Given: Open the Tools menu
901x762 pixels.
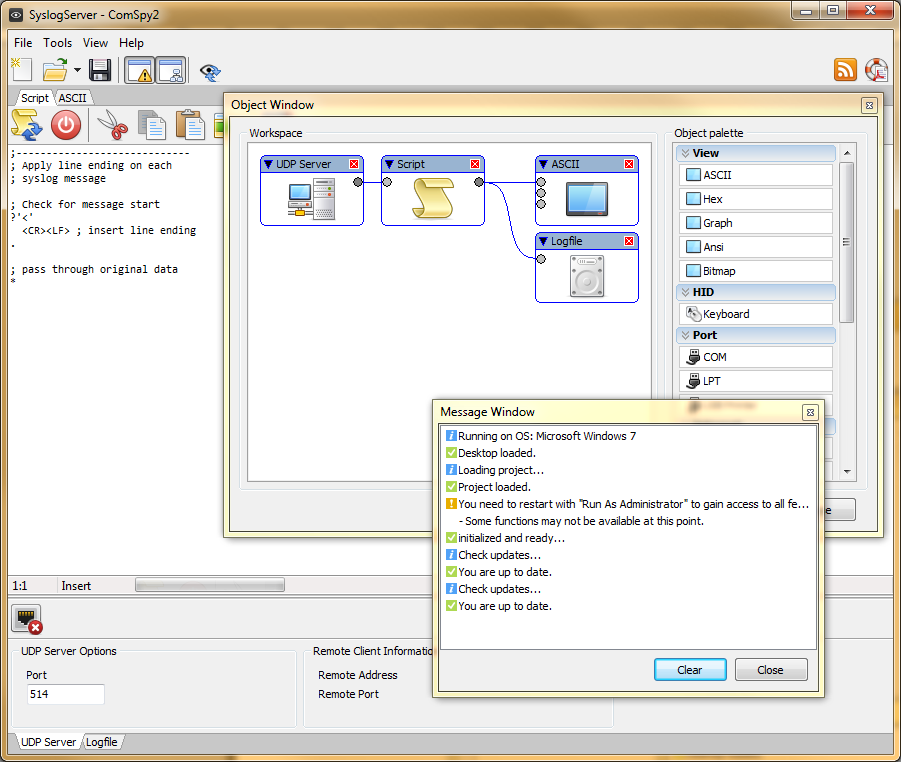Looking at the screenshot, I should pos(57,43).
